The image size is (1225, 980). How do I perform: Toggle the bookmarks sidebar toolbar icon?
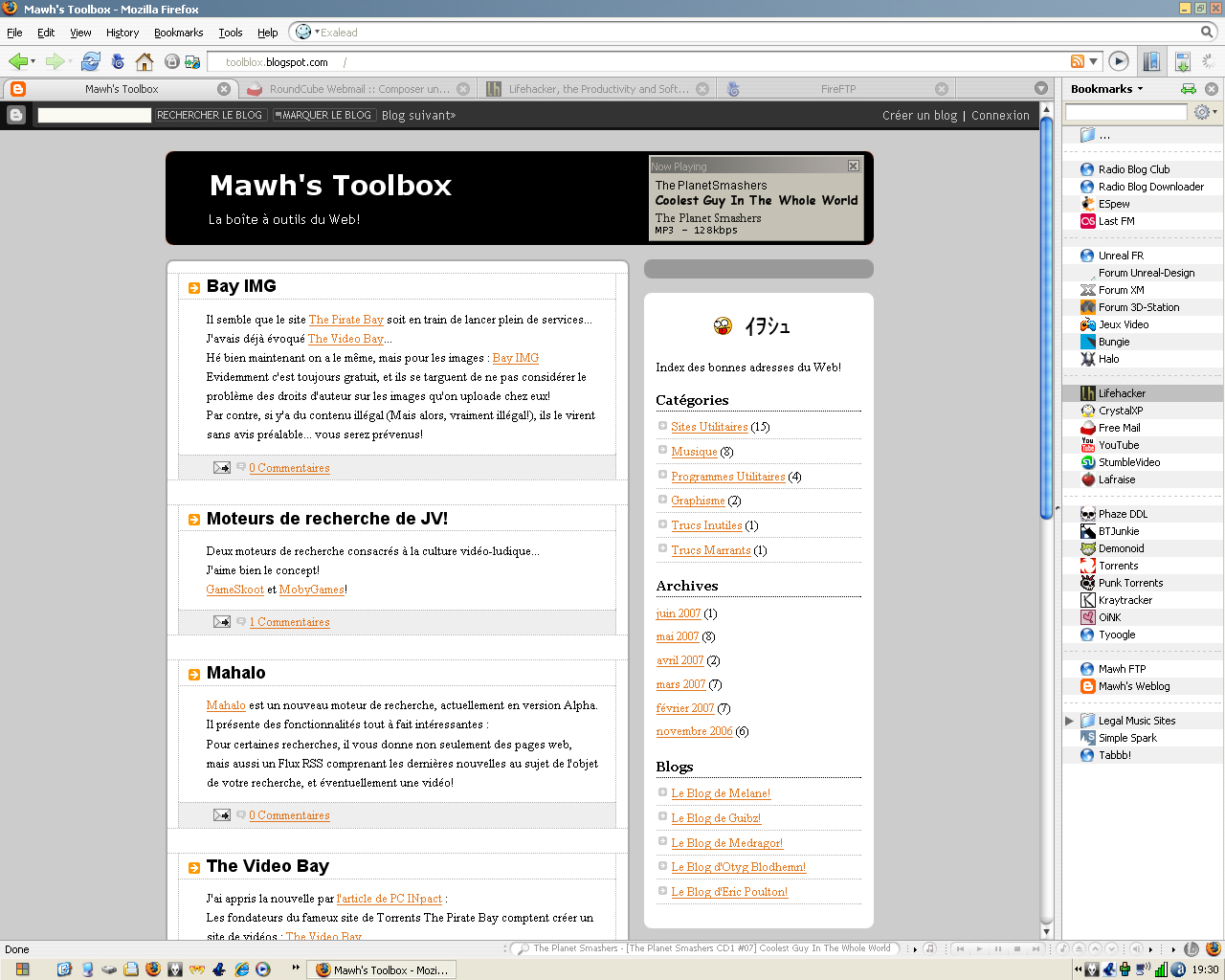[x=1151, y=61]
